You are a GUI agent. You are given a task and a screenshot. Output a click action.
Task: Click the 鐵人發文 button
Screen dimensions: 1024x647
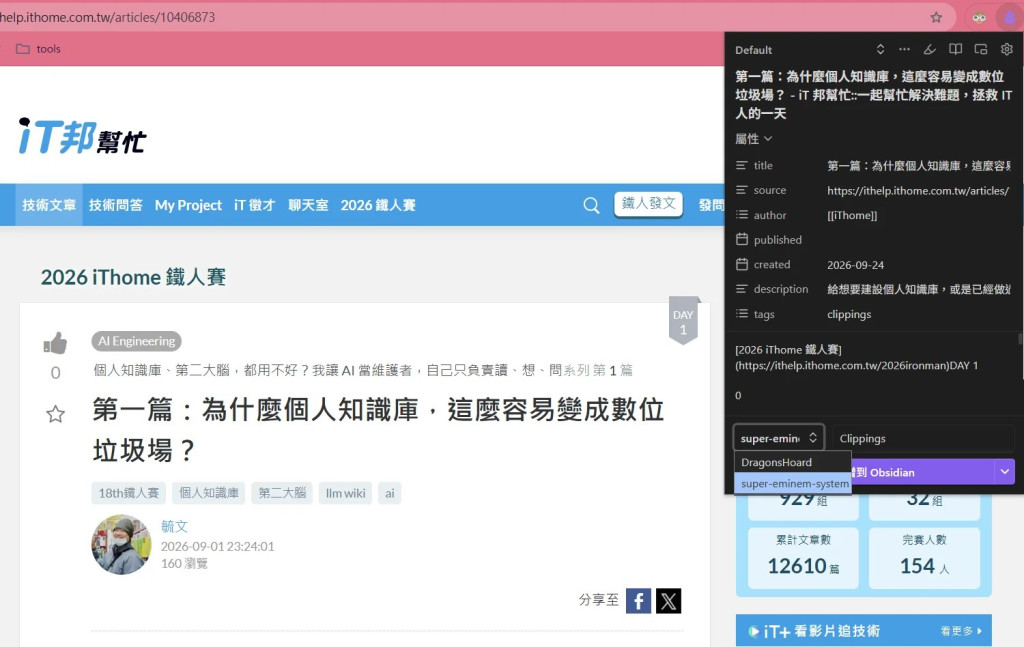648,204
